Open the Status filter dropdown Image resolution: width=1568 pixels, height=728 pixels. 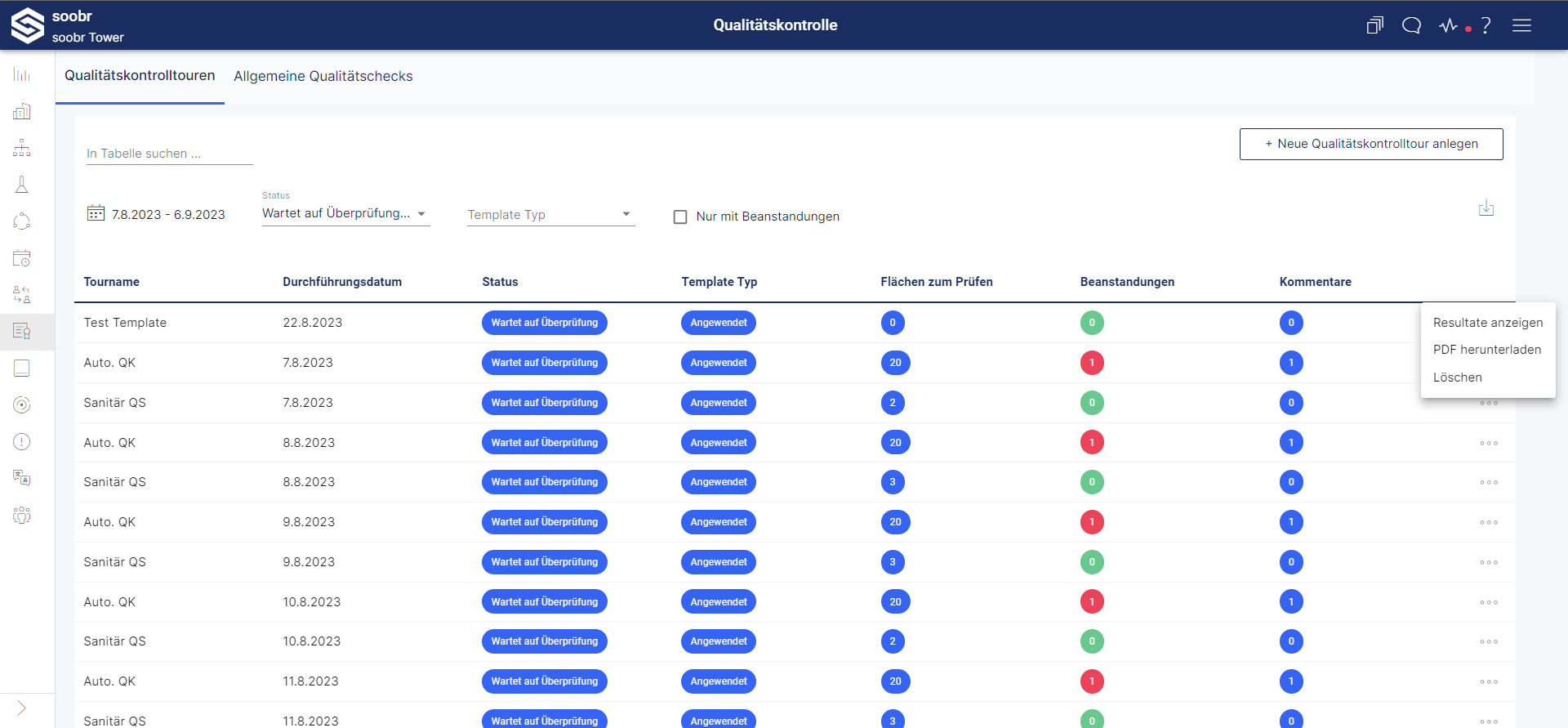345,213
